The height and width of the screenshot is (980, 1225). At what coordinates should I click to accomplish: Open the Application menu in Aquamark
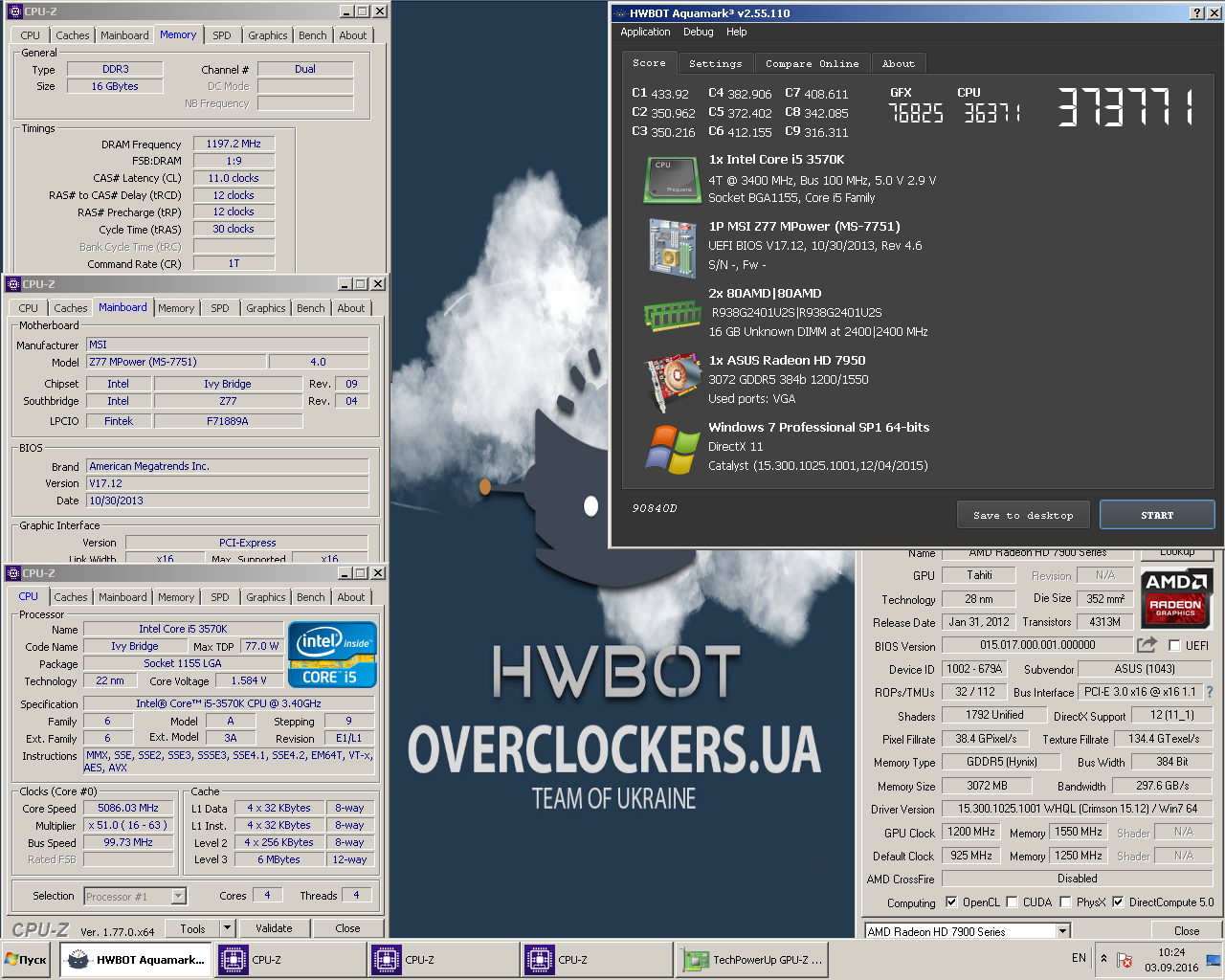645,32
